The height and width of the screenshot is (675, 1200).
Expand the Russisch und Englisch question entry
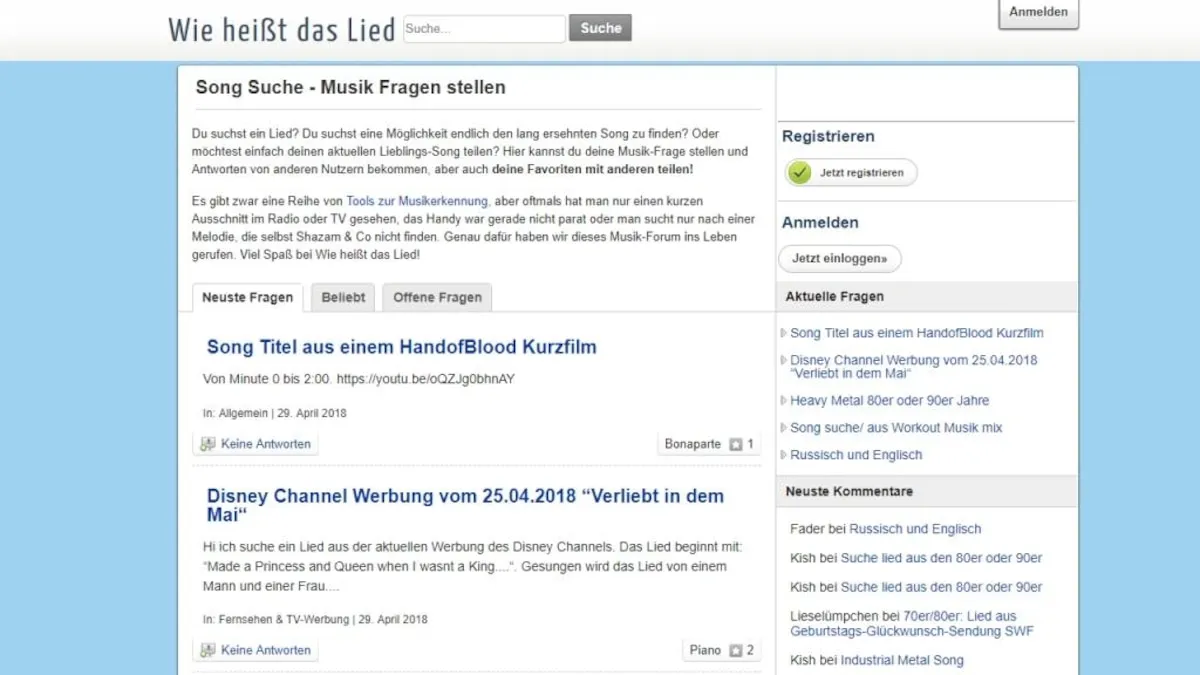pos(855,454)
